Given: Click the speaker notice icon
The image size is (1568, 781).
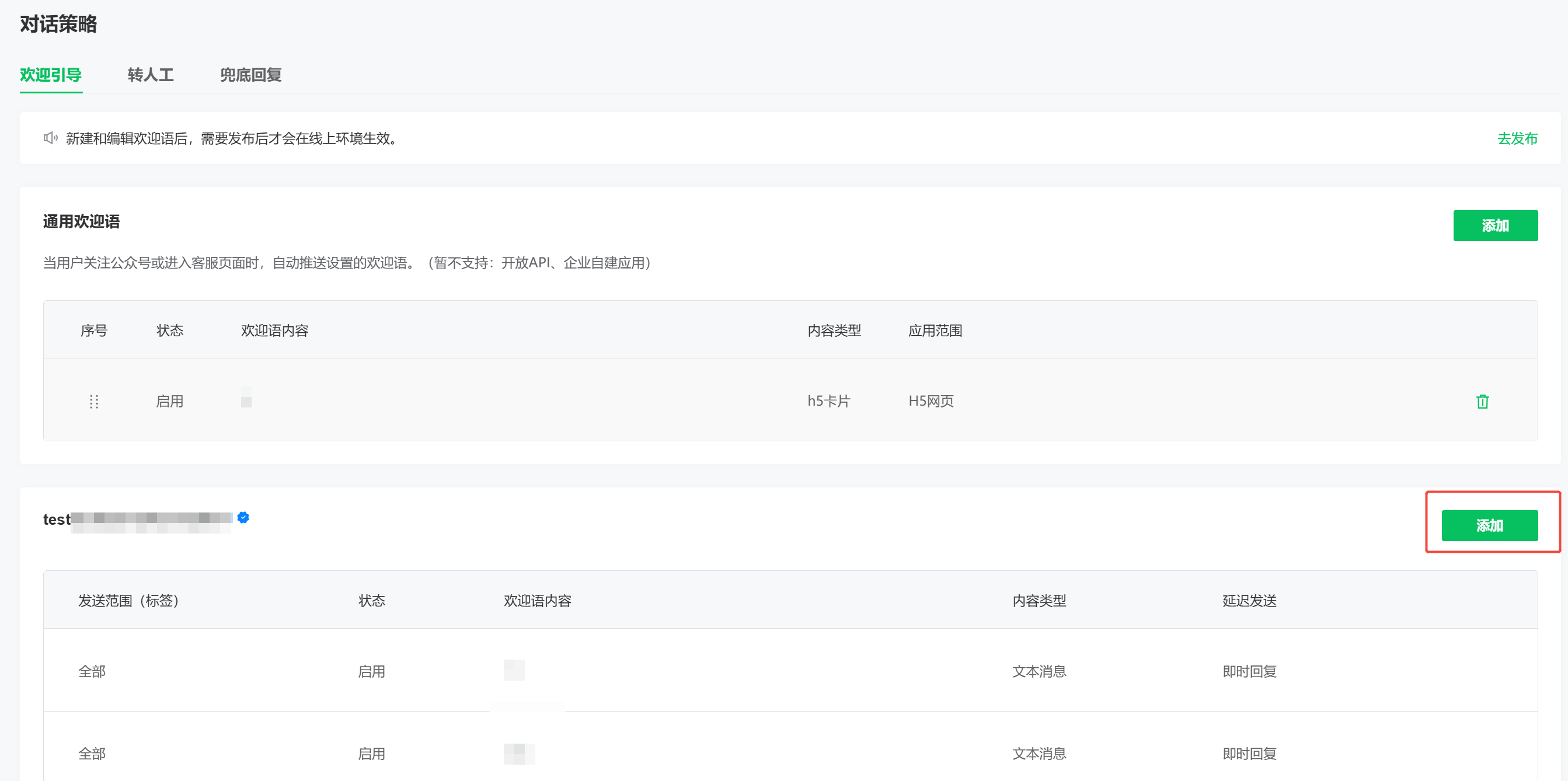Looking at the screenshot, I should pyautogui.click(x=51, y=138).
